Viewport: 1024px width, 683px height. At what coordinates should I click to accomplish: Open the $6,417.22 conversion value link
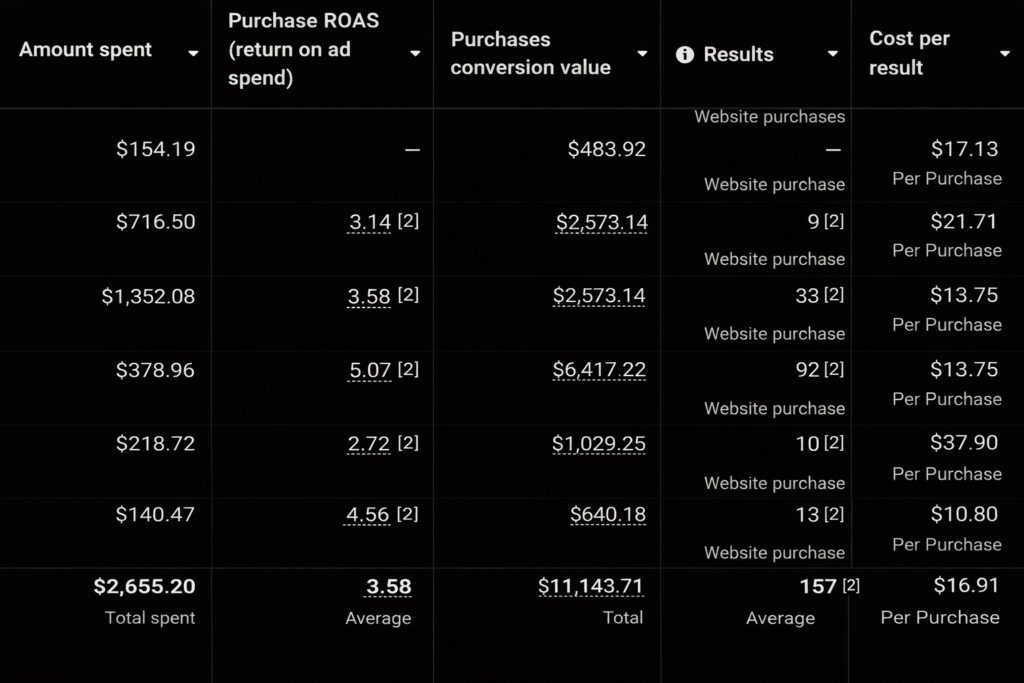tap(599, 370)
